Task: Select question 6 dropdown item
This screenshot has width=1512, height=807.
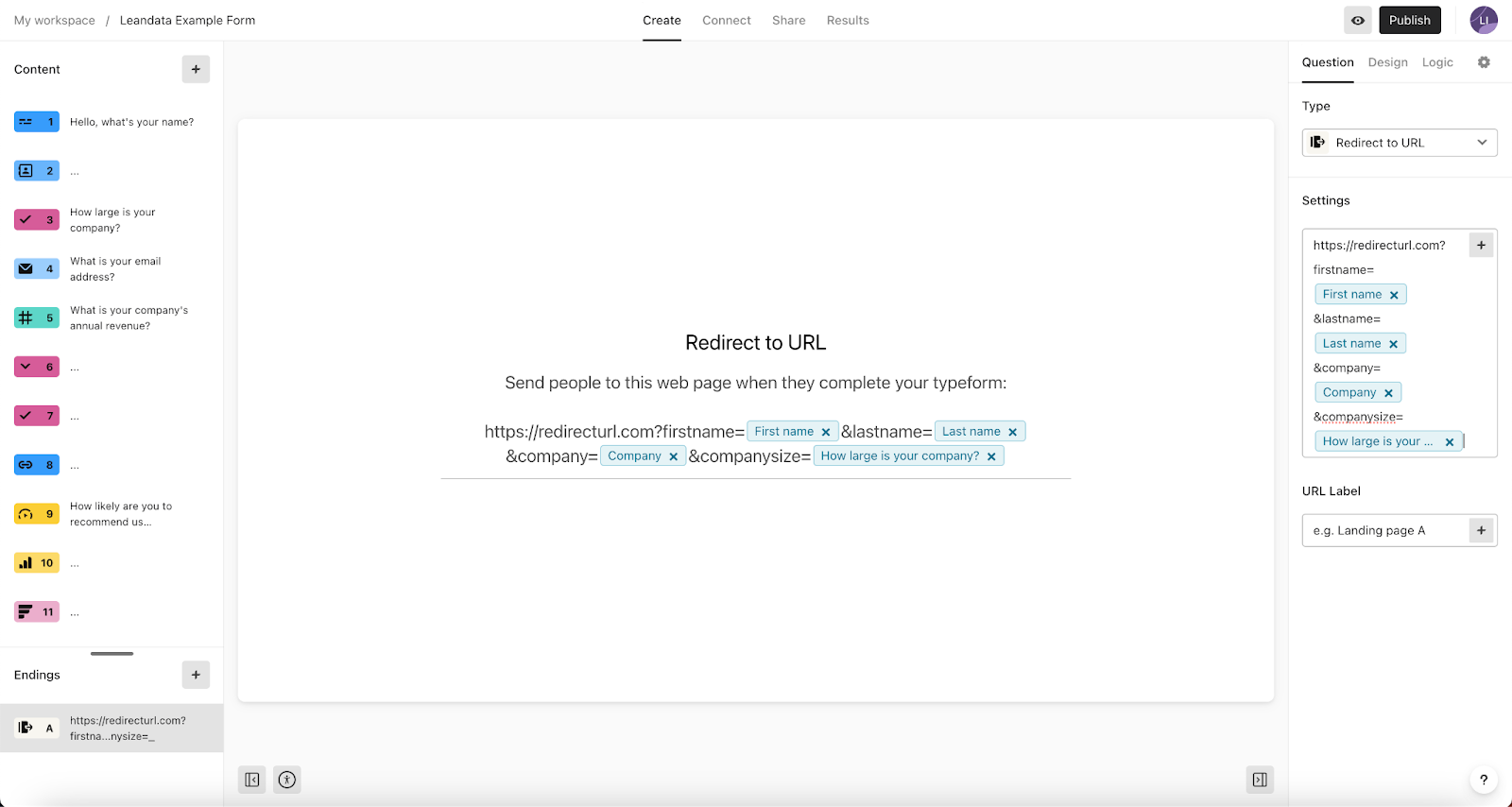Action: point(37,367)
